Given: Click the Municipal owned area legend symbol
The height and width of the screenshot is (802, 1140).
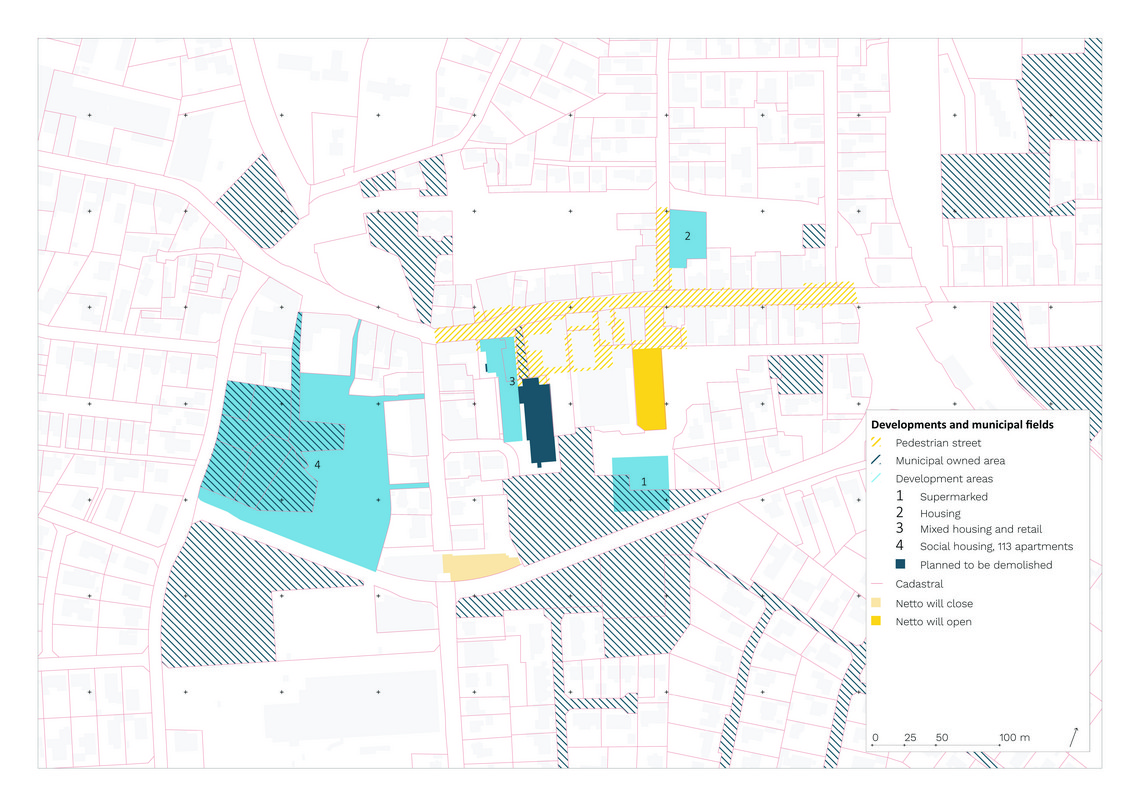Looking at the screenshot, I should click(876, 460).
